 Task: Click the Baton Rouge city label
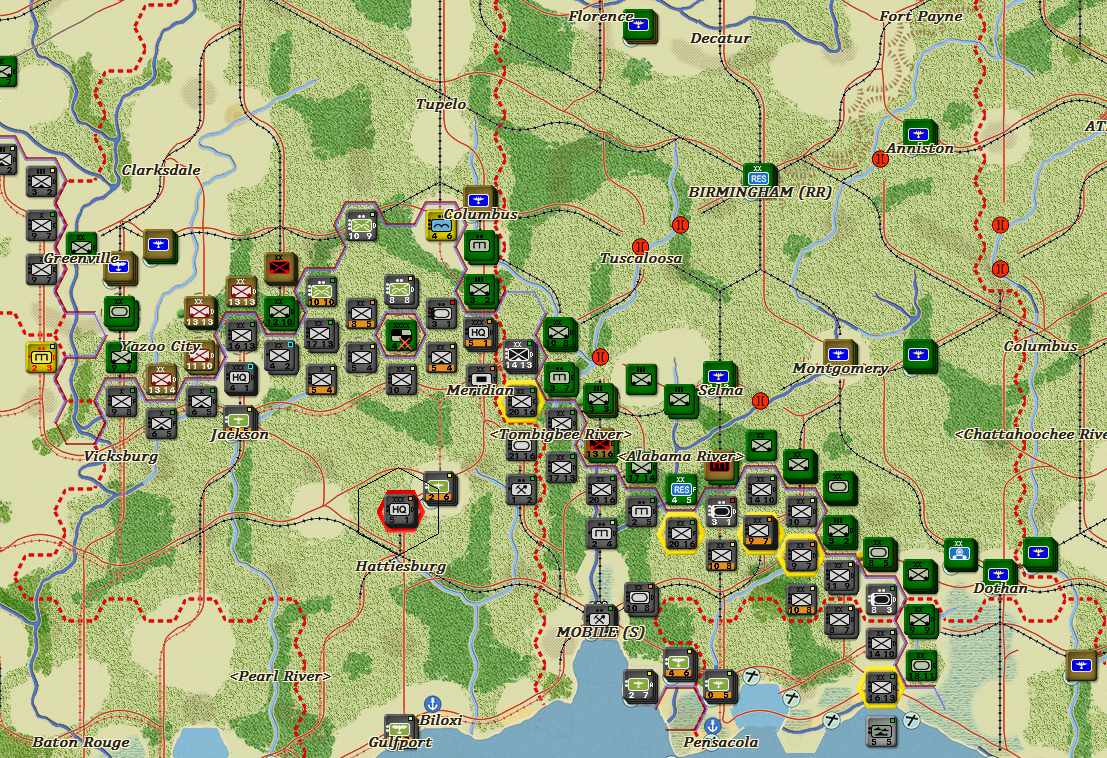point(81,742)
